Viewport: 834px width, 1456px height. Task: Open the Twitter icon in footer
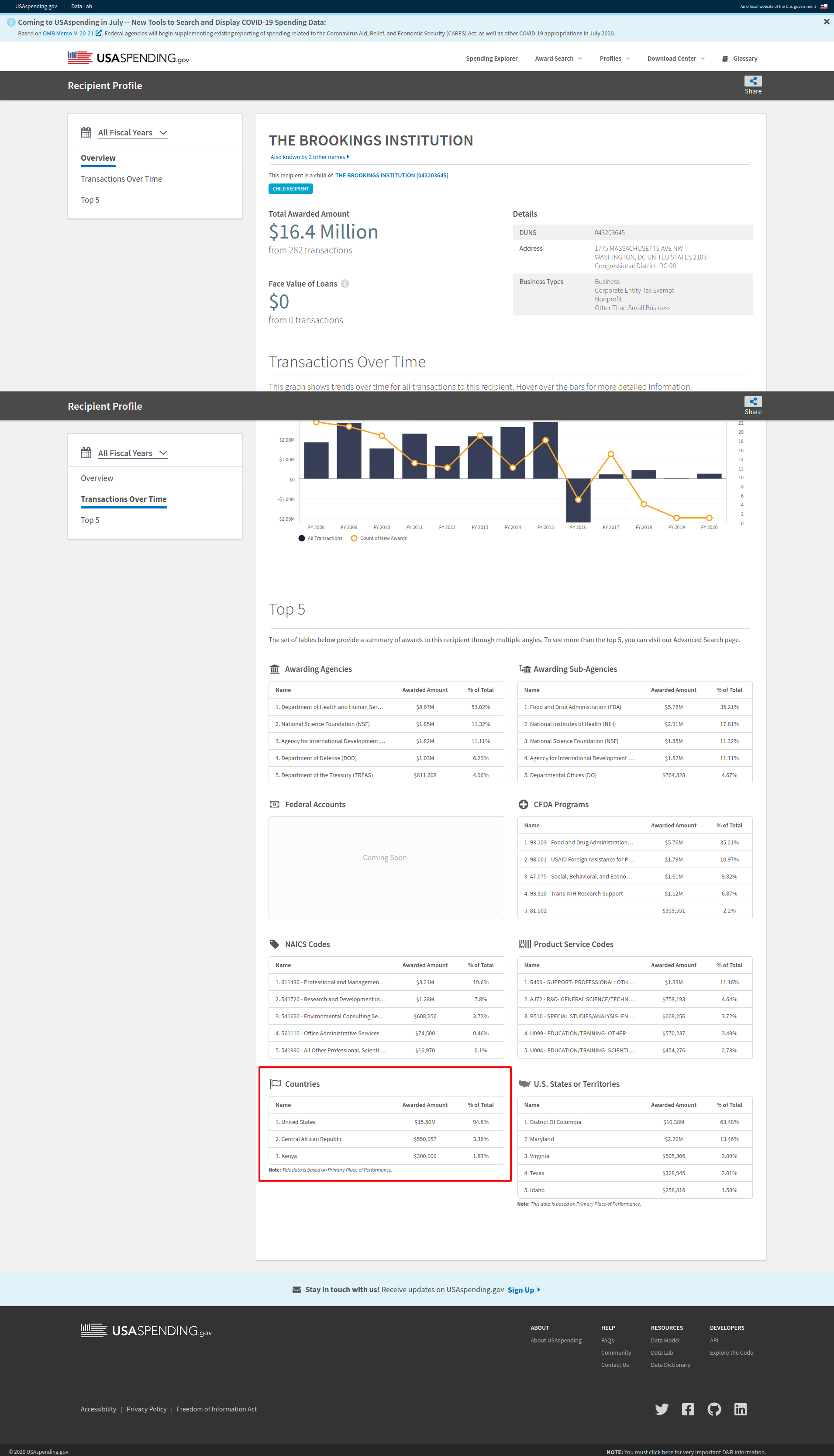click(x=662, y=1409)
